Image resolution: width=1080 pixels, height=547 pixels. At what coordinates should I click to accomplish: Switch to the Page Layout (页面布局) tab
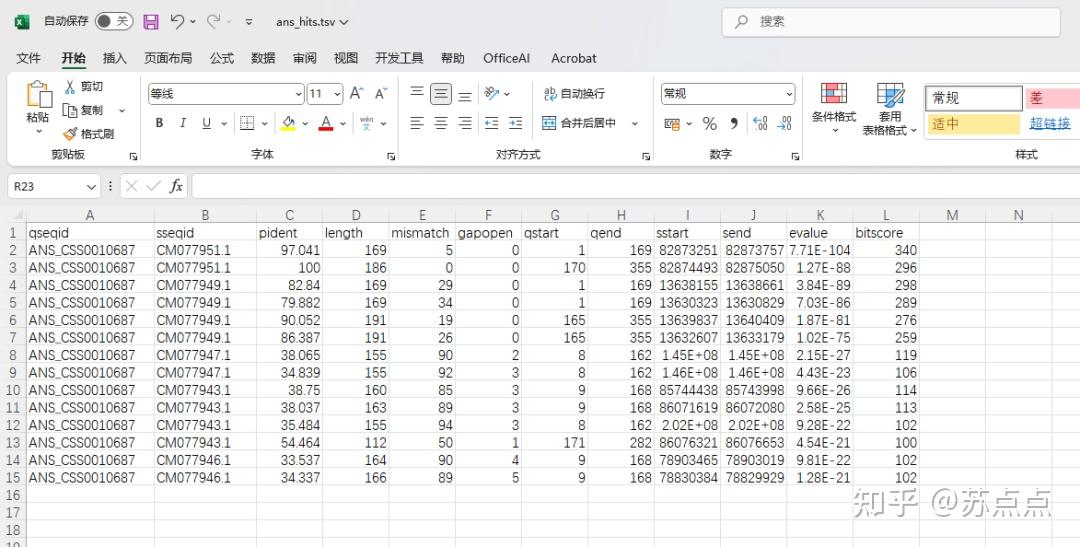pyautogui.click(x=168, y=58)
